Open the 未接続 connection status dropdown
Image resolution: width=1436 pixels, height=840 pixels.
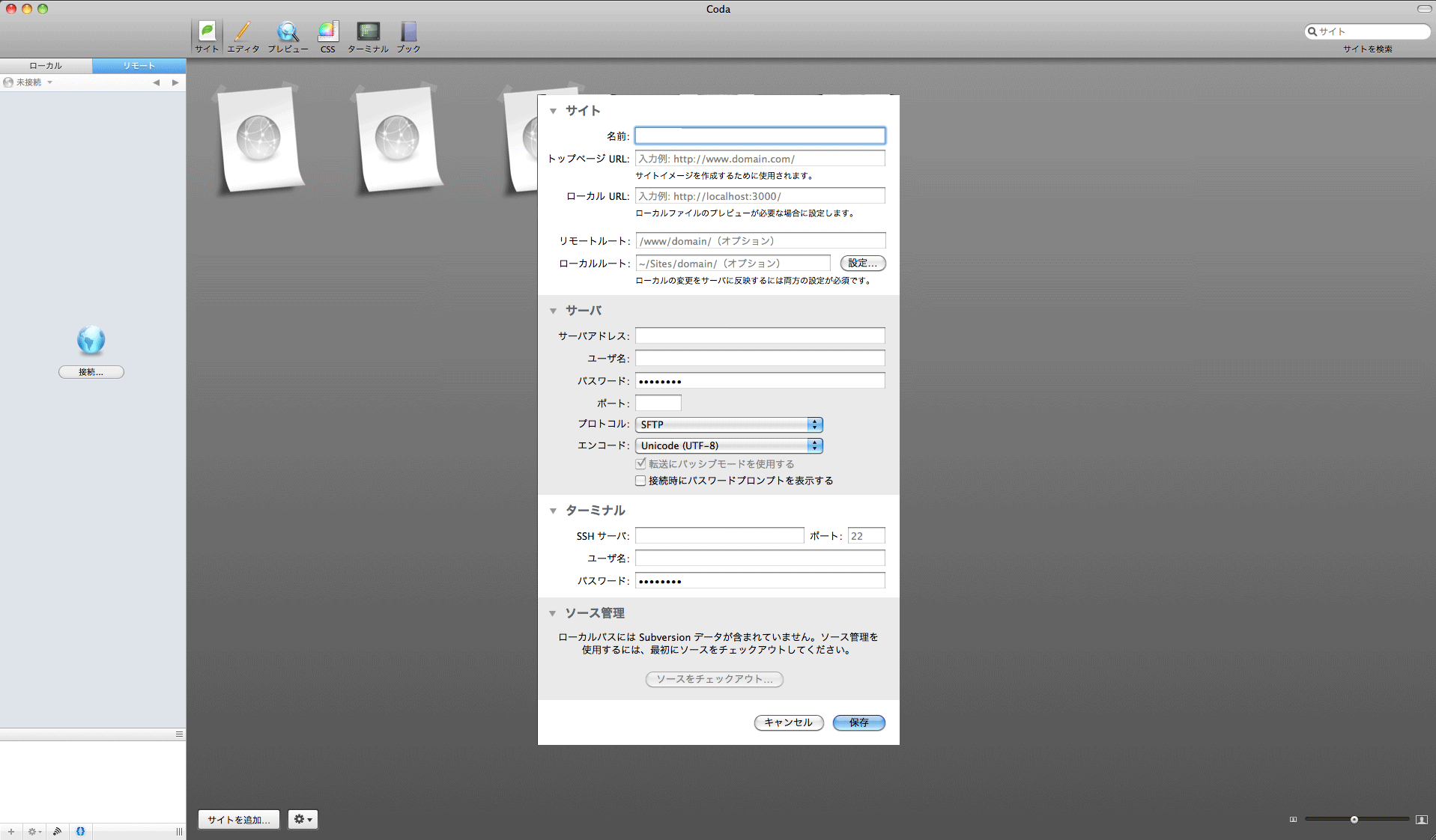28,82
